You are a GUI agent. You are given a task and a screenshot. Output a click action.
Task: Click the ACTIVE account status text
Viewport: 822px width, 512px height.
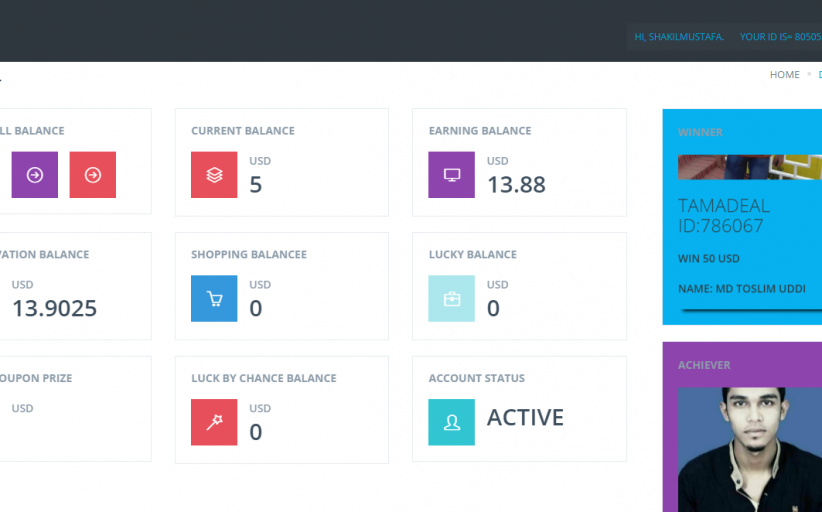(525, 418)
